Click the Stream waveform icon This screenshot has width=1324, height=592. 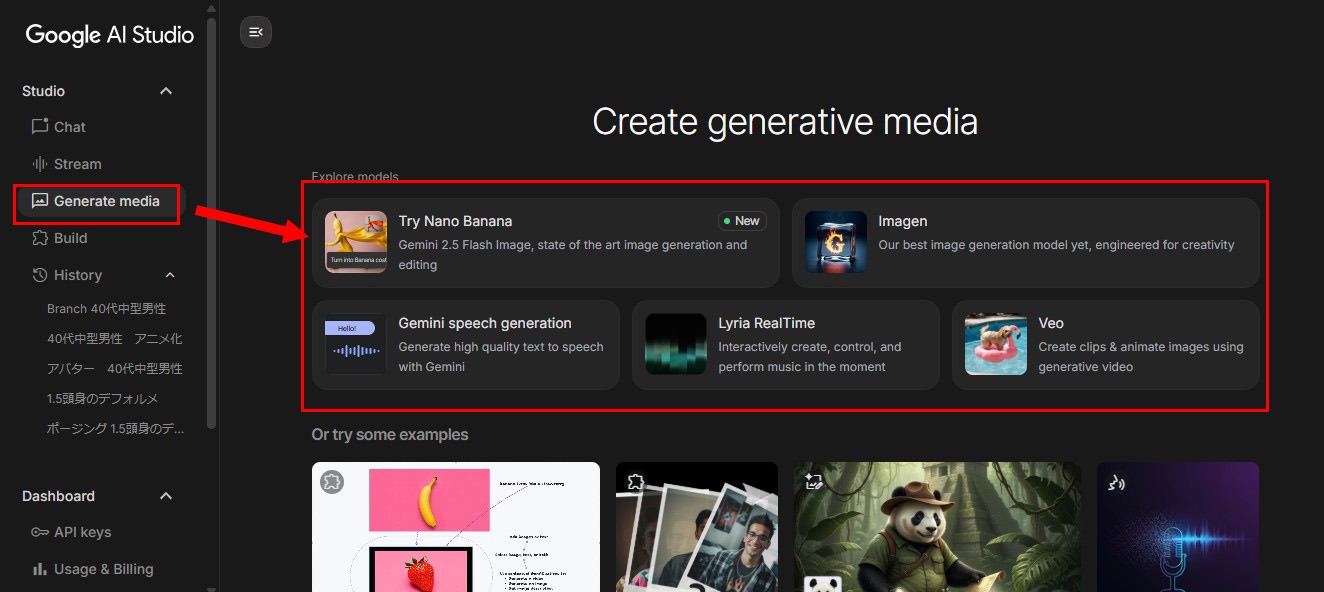40,164
